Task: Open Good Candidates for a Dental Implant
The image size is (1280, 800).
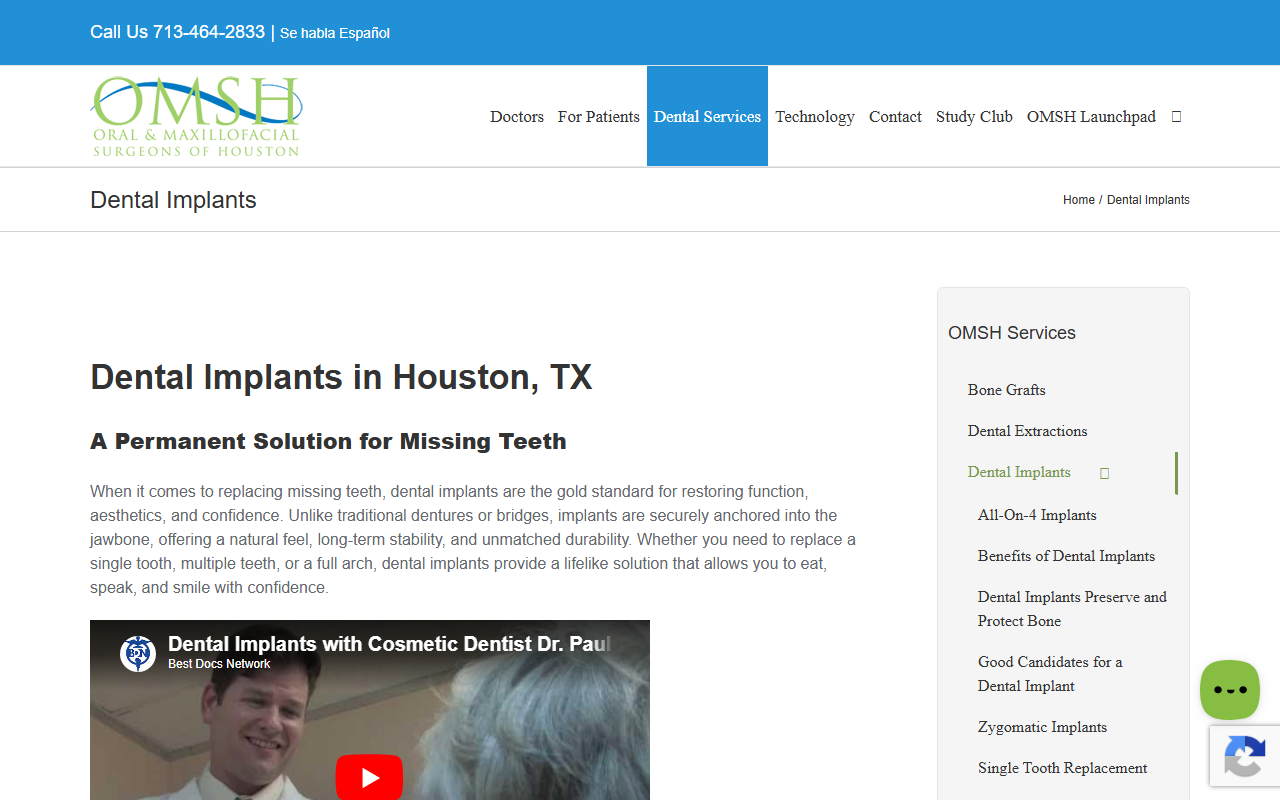Action: (1050, 674)
